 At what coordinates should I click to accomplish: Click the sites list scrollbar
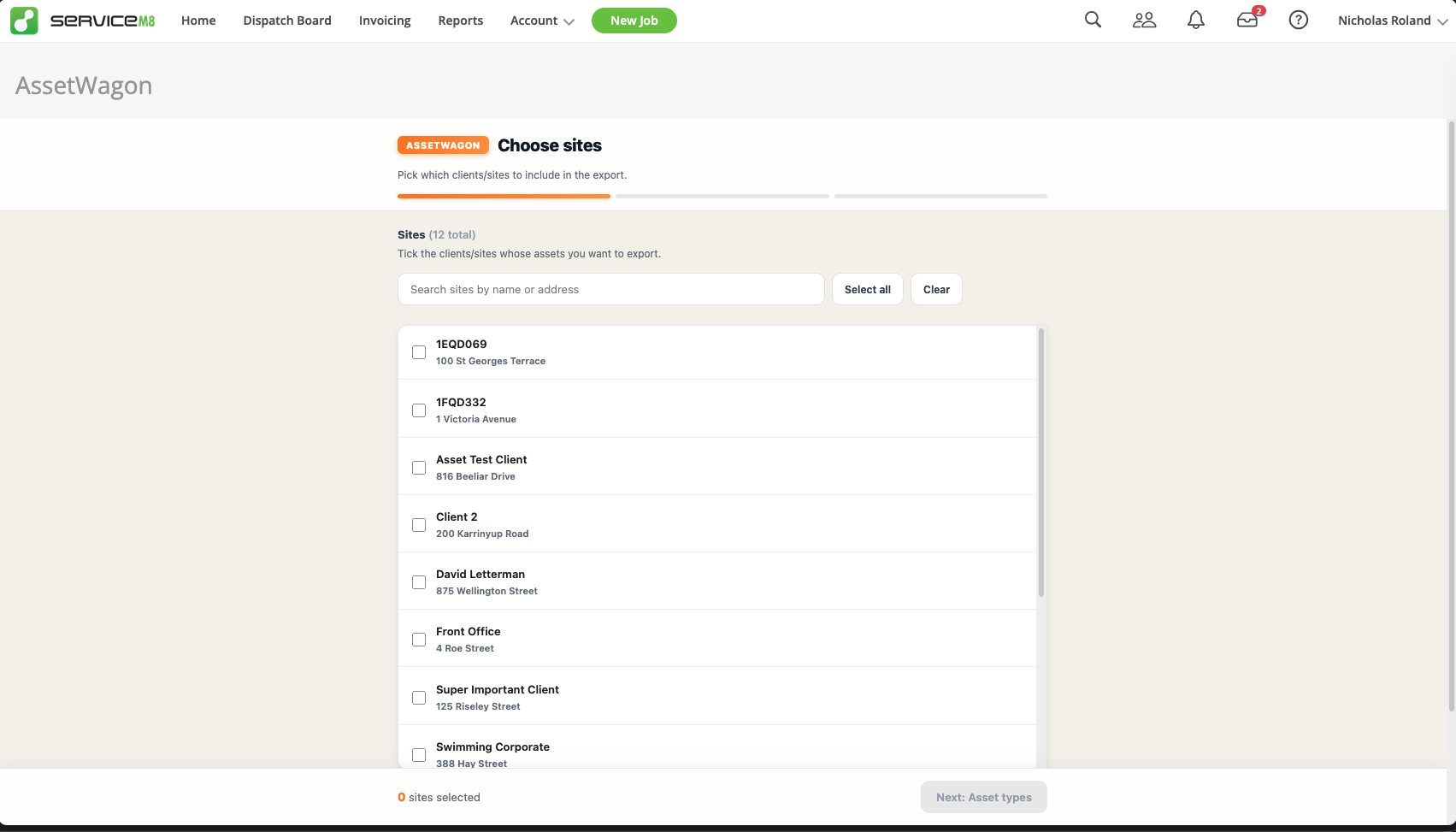tap(1041, 462)
